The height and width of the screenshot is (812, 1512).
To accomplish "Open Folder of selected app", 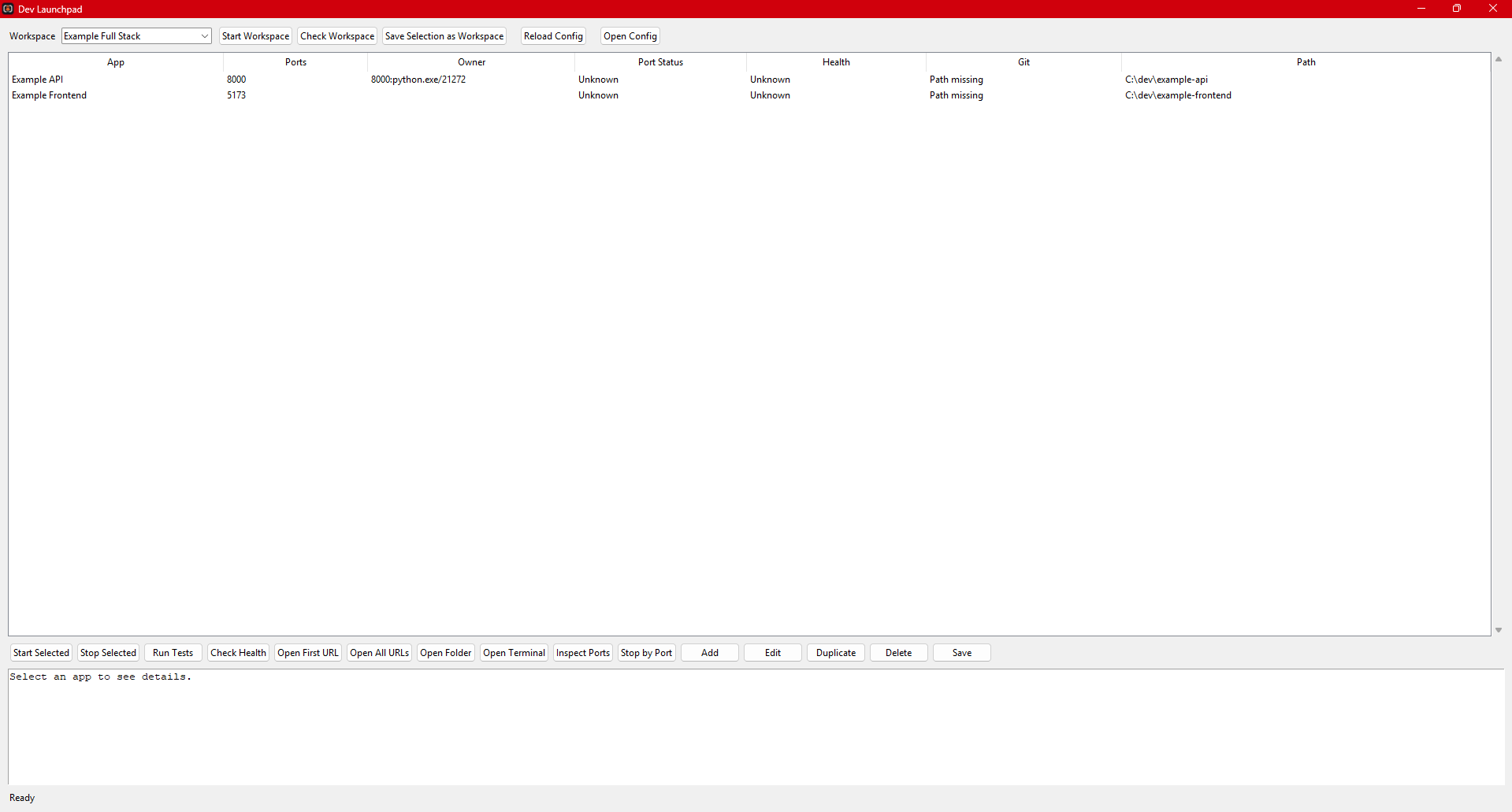I will pyautogui.click(x=445, y=653).
